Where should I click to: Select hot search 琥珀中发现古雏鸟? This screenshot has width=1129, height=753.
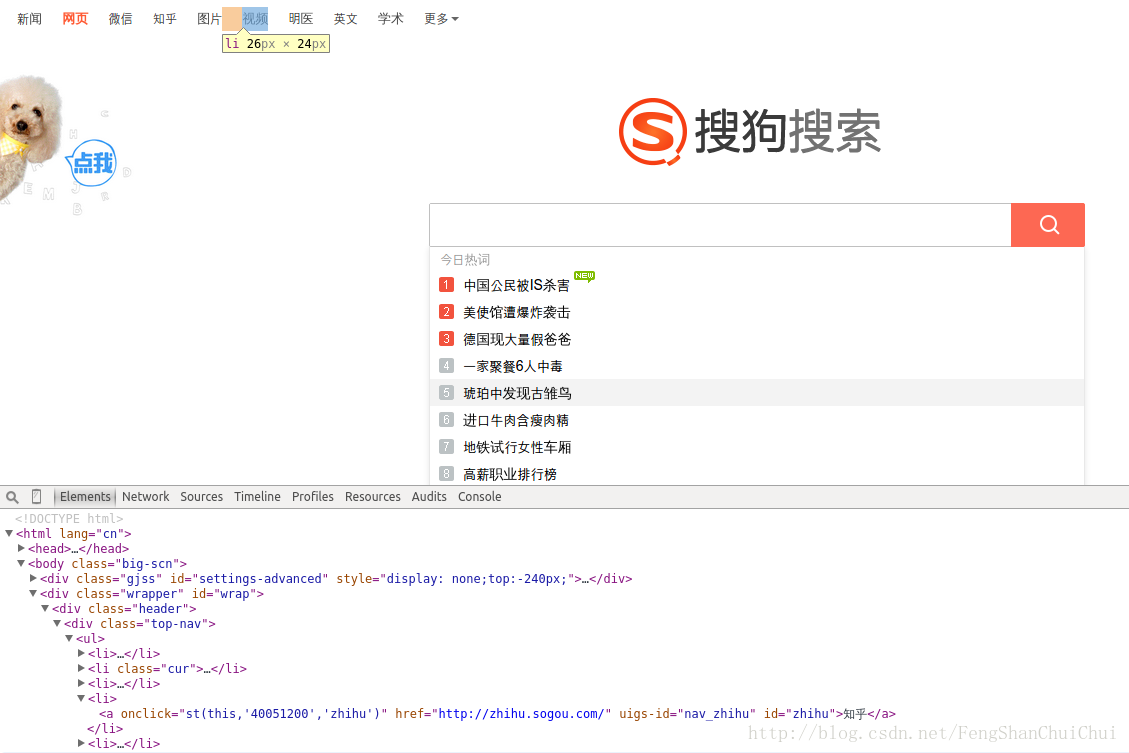517,393
